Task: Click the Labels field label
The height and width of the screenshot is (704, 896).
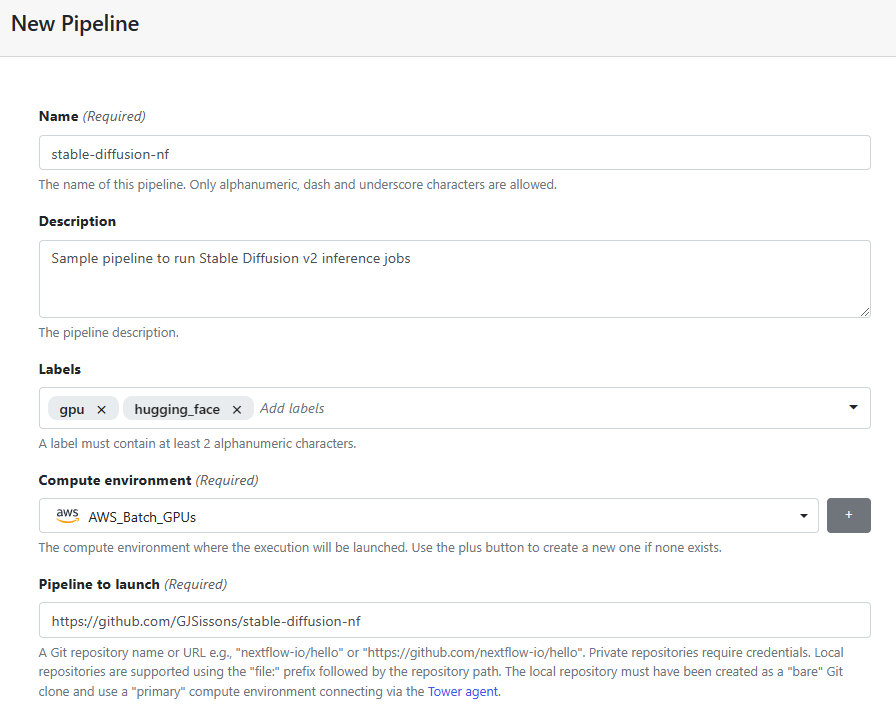Action: 59,370
